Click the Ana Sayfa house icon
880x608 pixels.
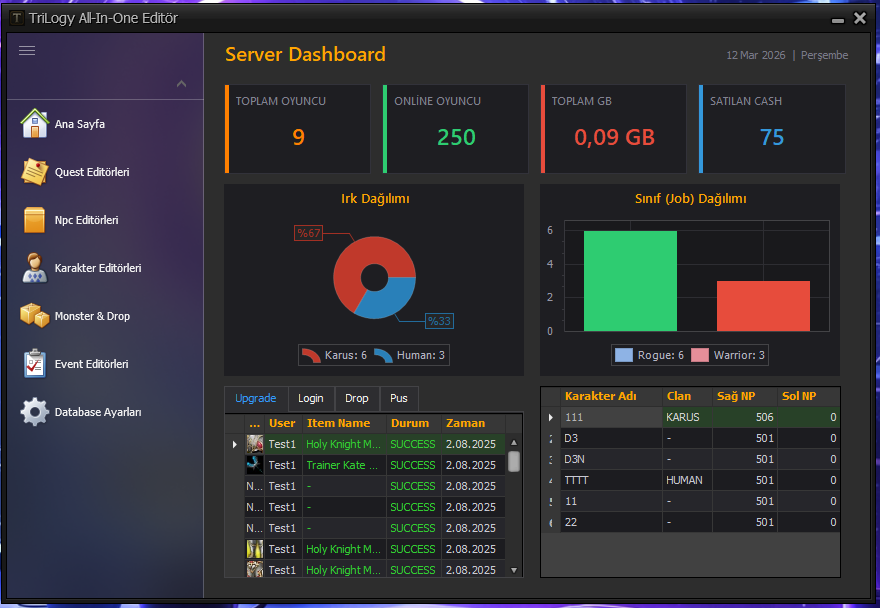tap(35, 124)
